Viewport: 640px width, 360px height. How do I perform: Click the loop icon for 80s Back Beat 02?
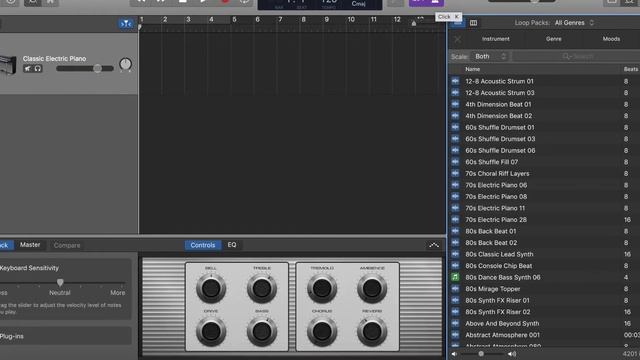click(x=455, y=242)
